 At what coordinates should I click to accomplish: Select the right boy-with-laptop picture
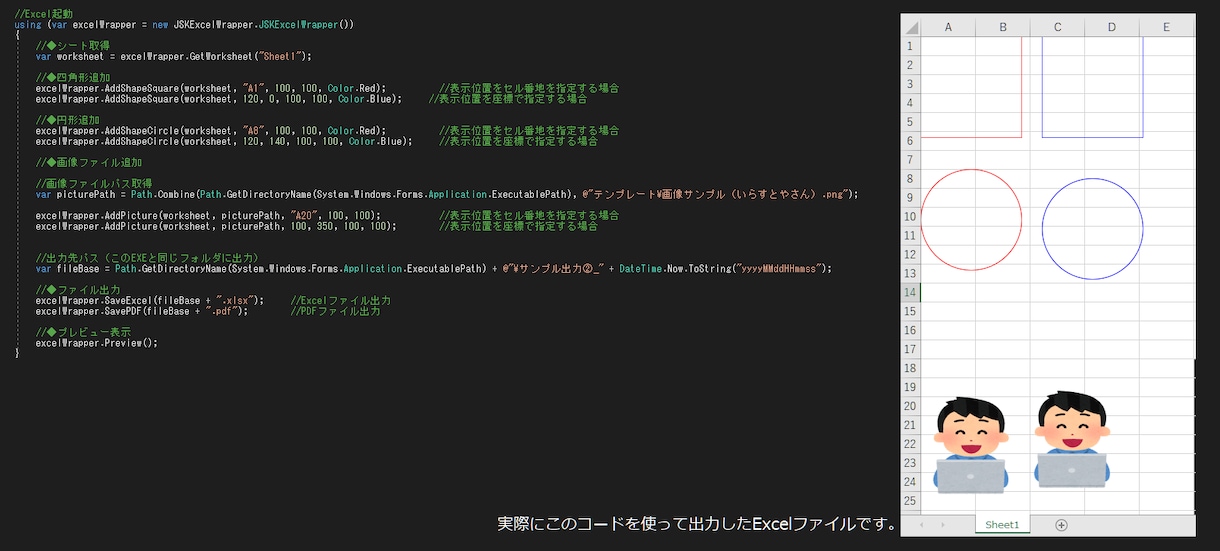[1072, 440]
